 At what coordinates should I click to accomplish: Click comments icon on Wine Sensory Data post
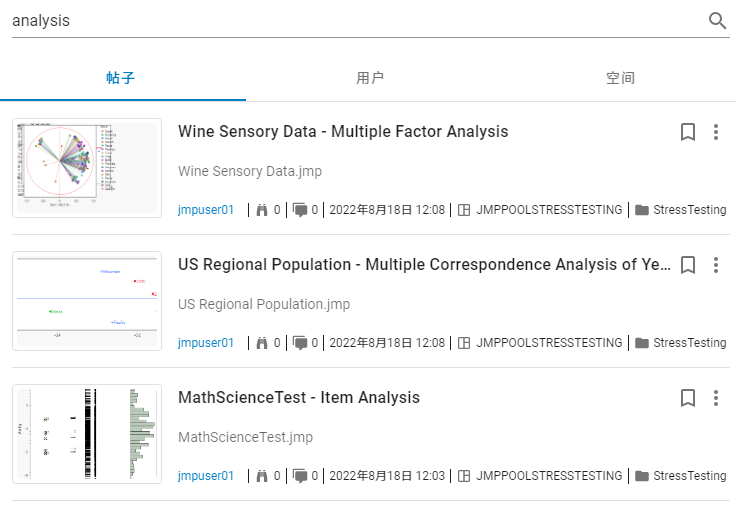300,210
